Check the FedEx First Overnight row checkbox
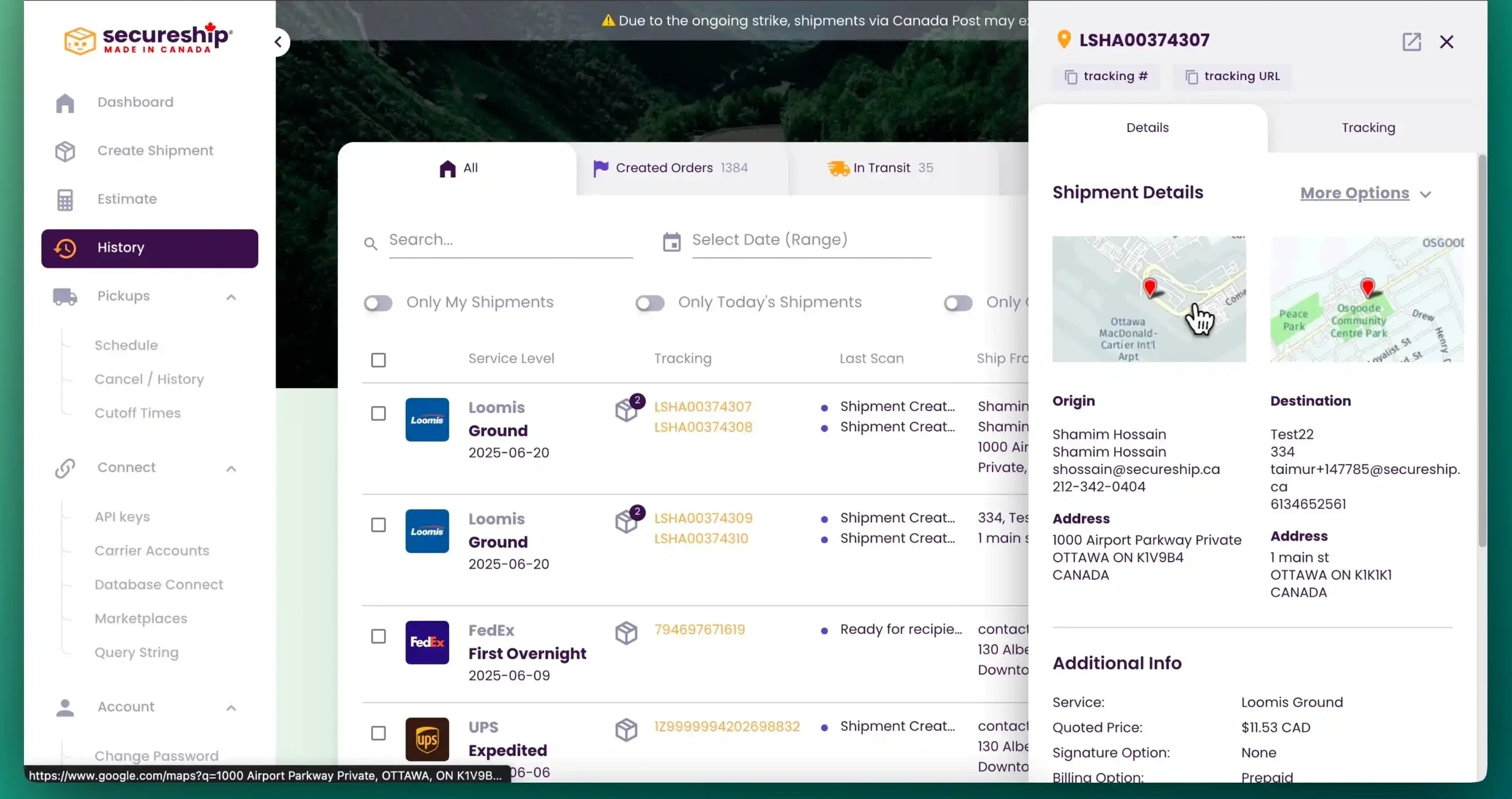 point(378,636)
